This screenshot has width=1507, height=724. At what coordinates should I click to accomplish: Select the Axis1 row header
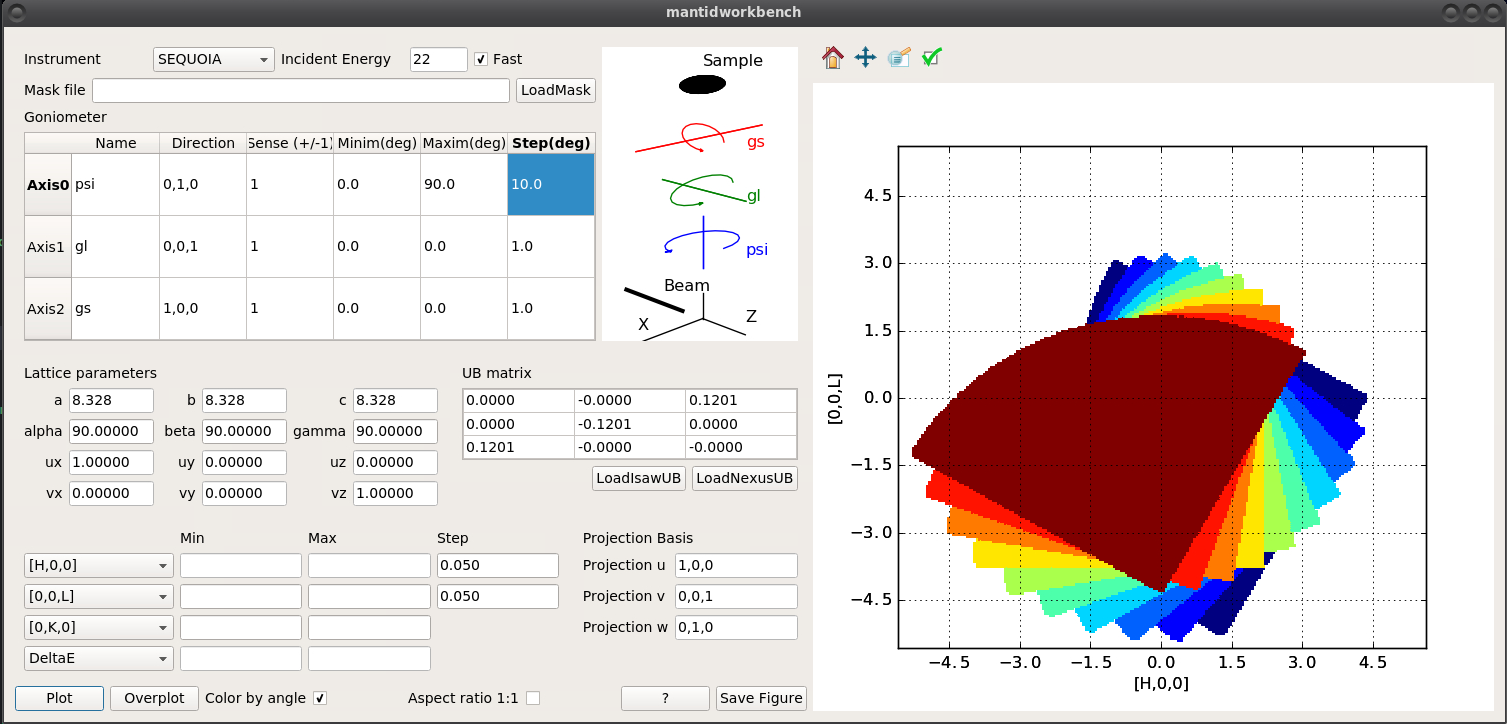click(47, 246)
